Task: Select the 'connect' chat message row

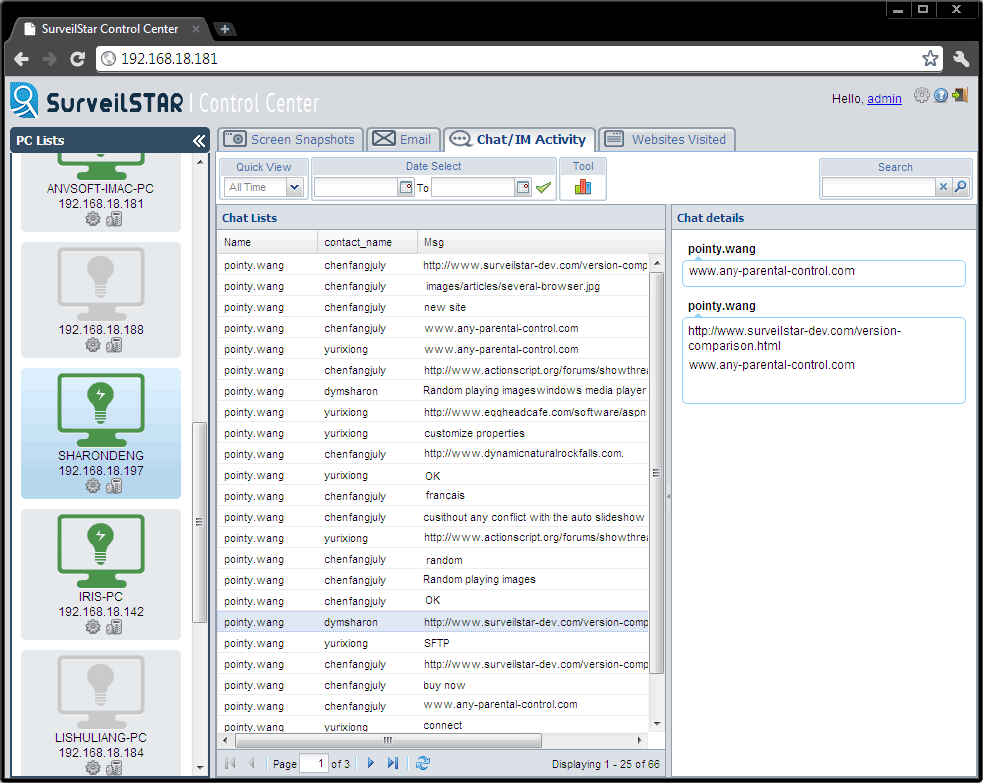Action: (433, 725)
